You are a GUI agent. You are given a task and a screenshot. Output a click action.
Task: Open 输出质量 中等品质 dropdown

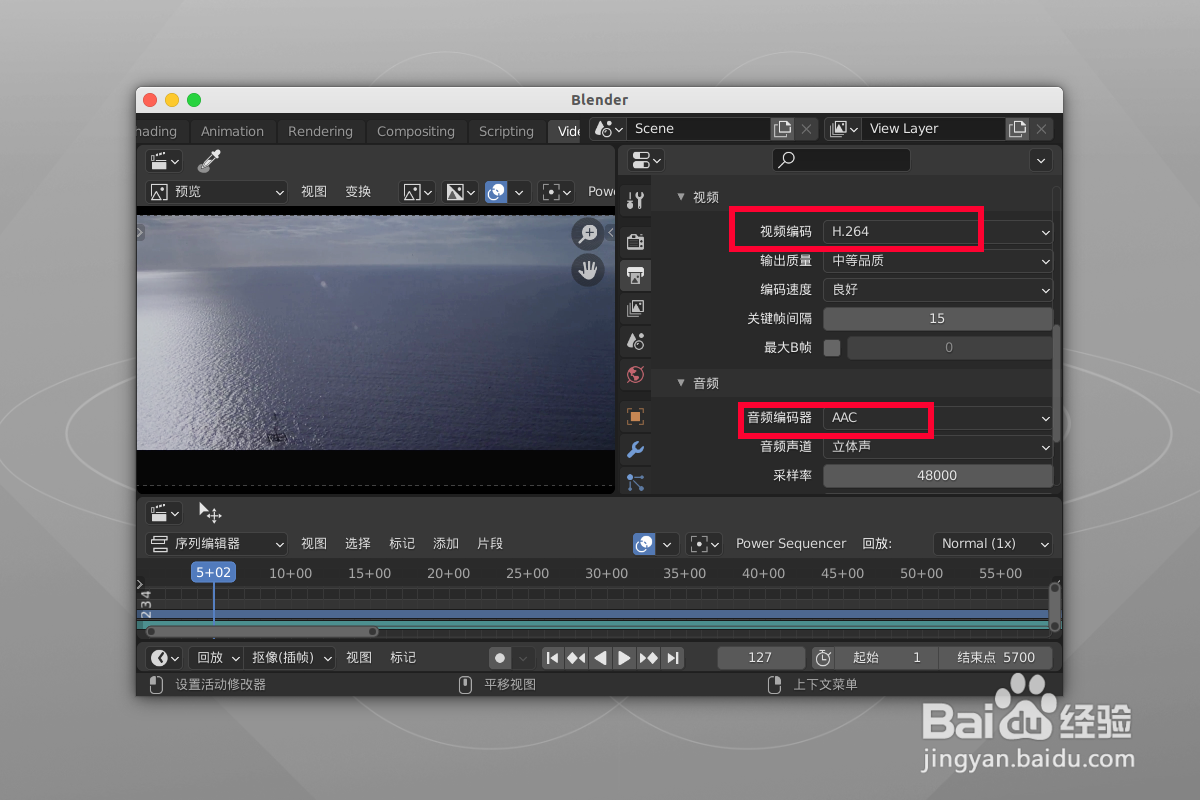pyautogui.click(x=938, y=260)
